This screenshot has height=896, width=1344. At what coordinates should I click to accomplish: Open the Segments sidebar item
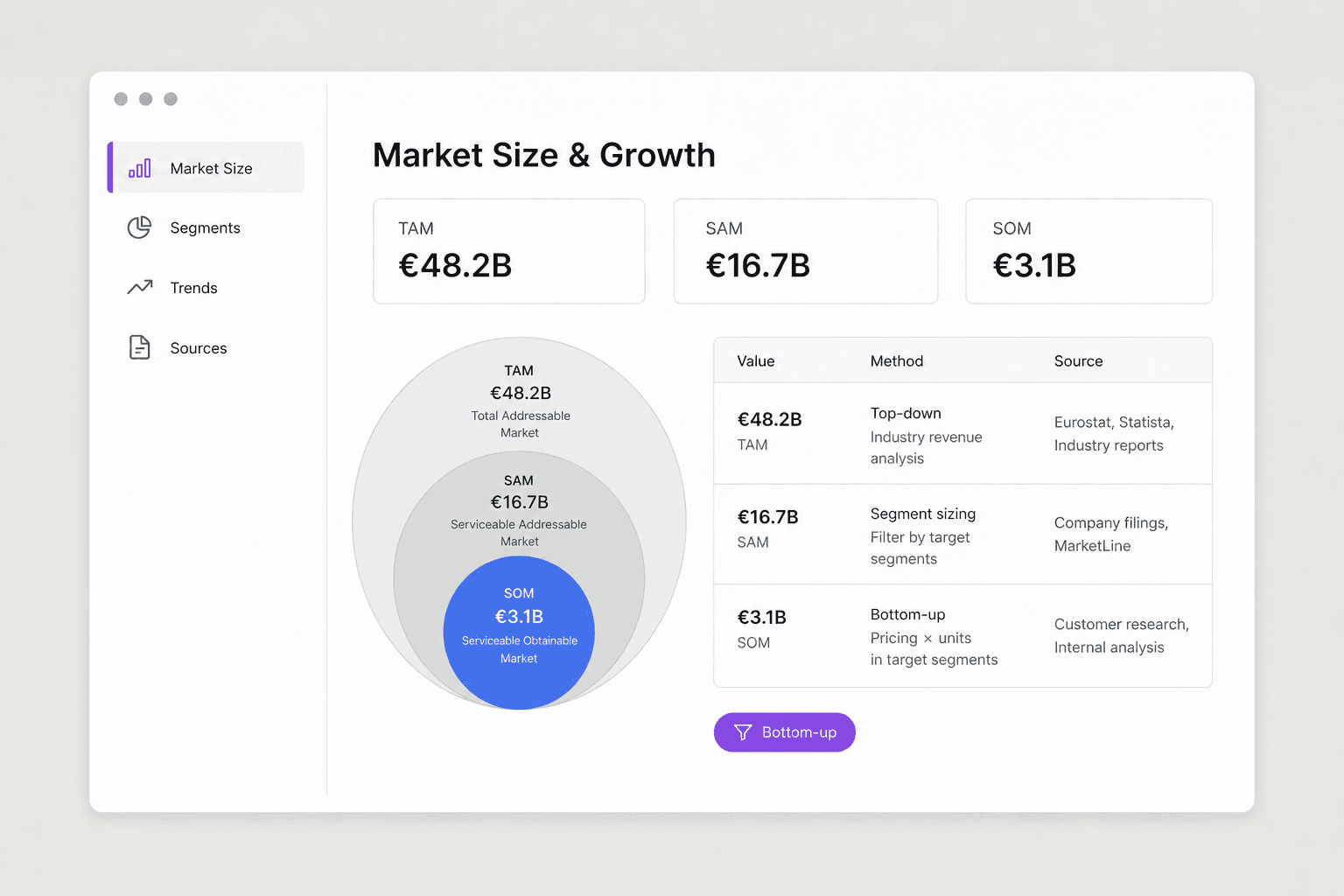click(206, 227)
